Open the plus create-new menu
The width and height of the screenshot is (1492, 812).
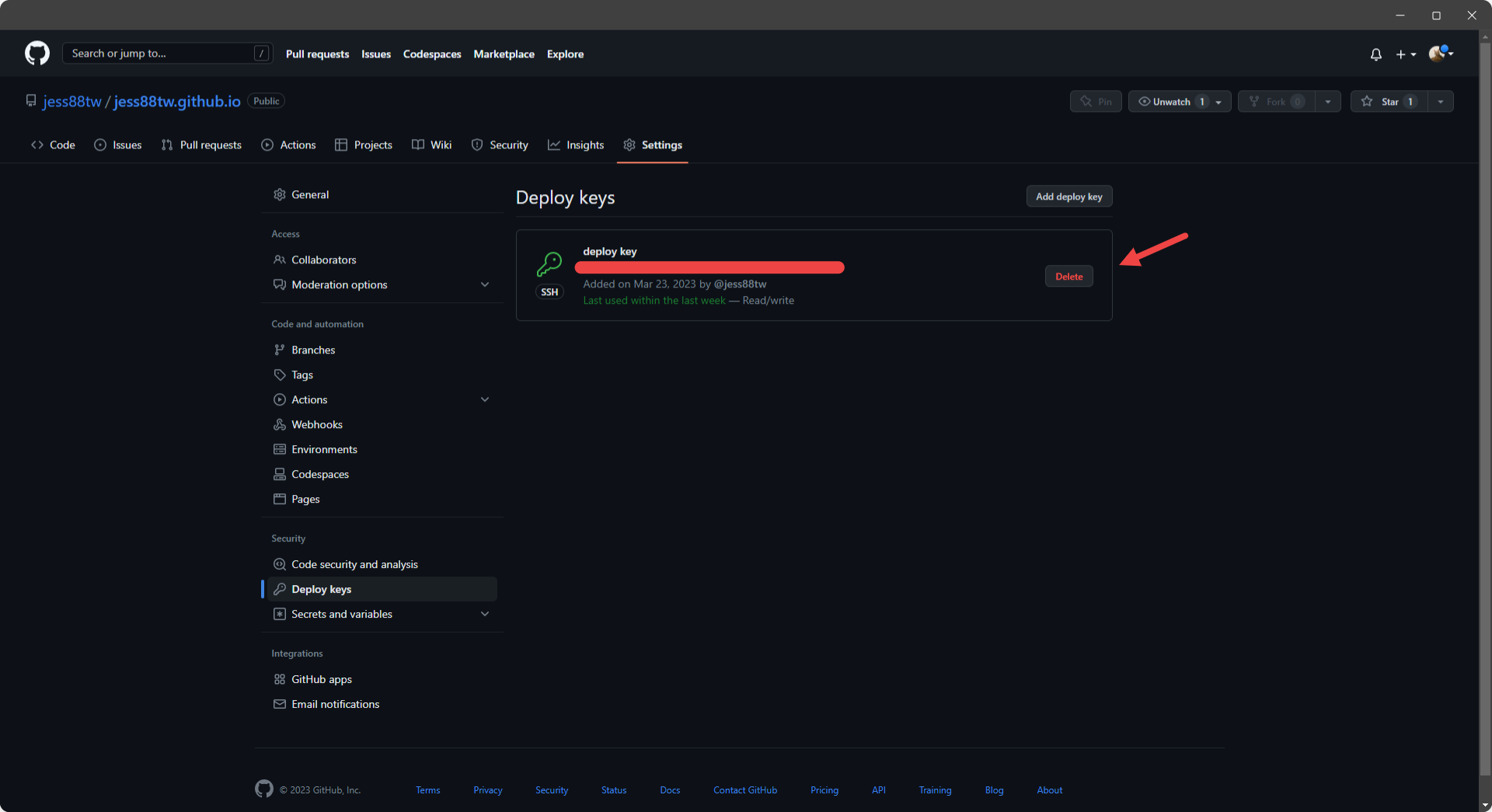[x=1406, y=54]
